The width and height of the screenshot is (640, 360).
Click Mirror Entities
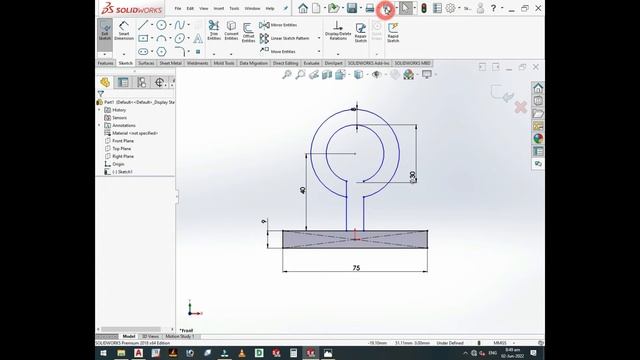tap(278, 25)
